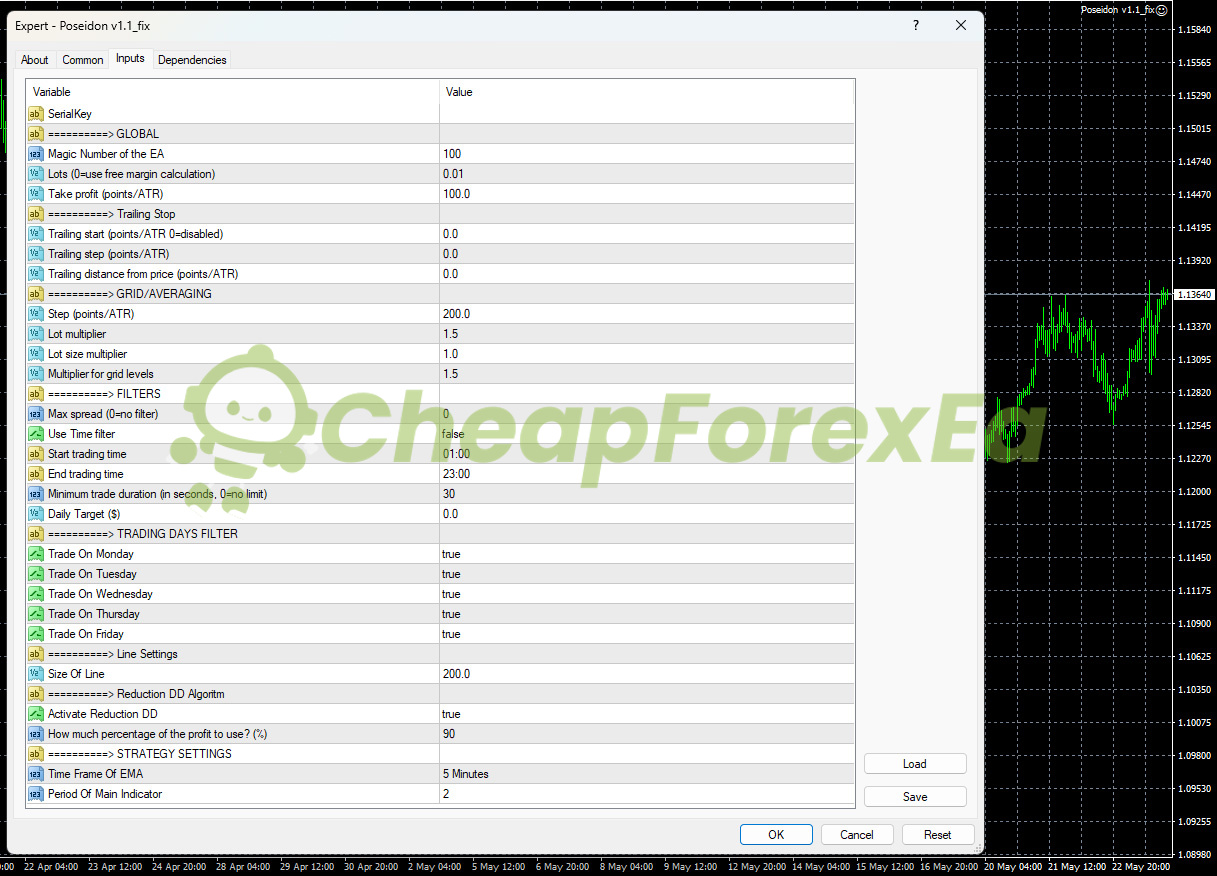Click the Take profit row type icon
This screenshot has width=1217, height=876.
point(35,194)
